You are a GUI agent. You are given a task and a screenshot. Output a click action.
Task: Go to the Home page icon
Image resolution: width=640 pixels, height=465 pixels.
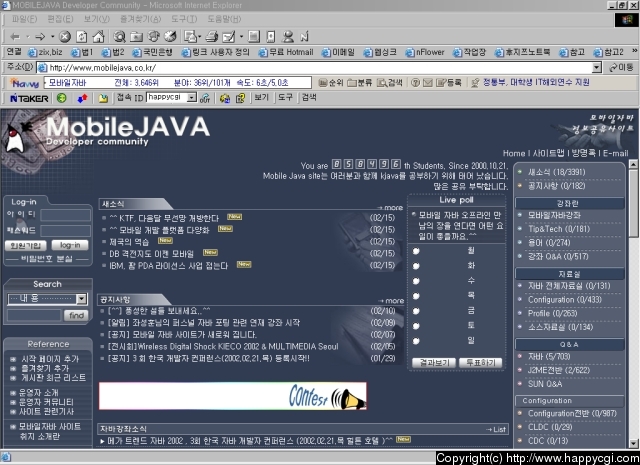(x=98, y=37)
